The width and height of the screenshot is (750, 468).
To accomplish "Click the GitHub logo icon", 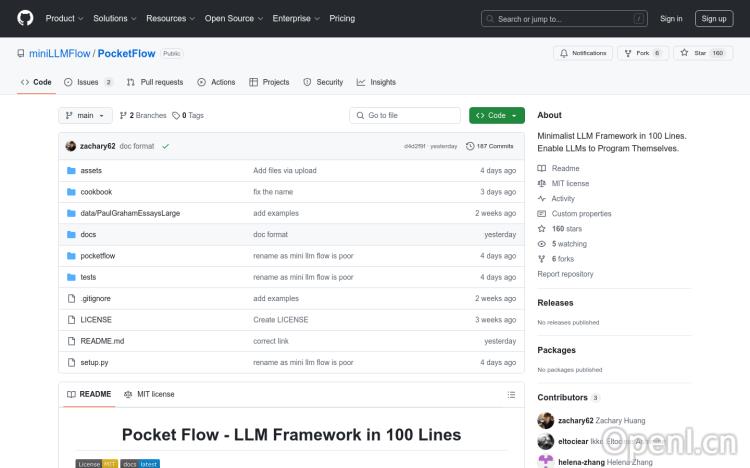I will pos(25,18).
